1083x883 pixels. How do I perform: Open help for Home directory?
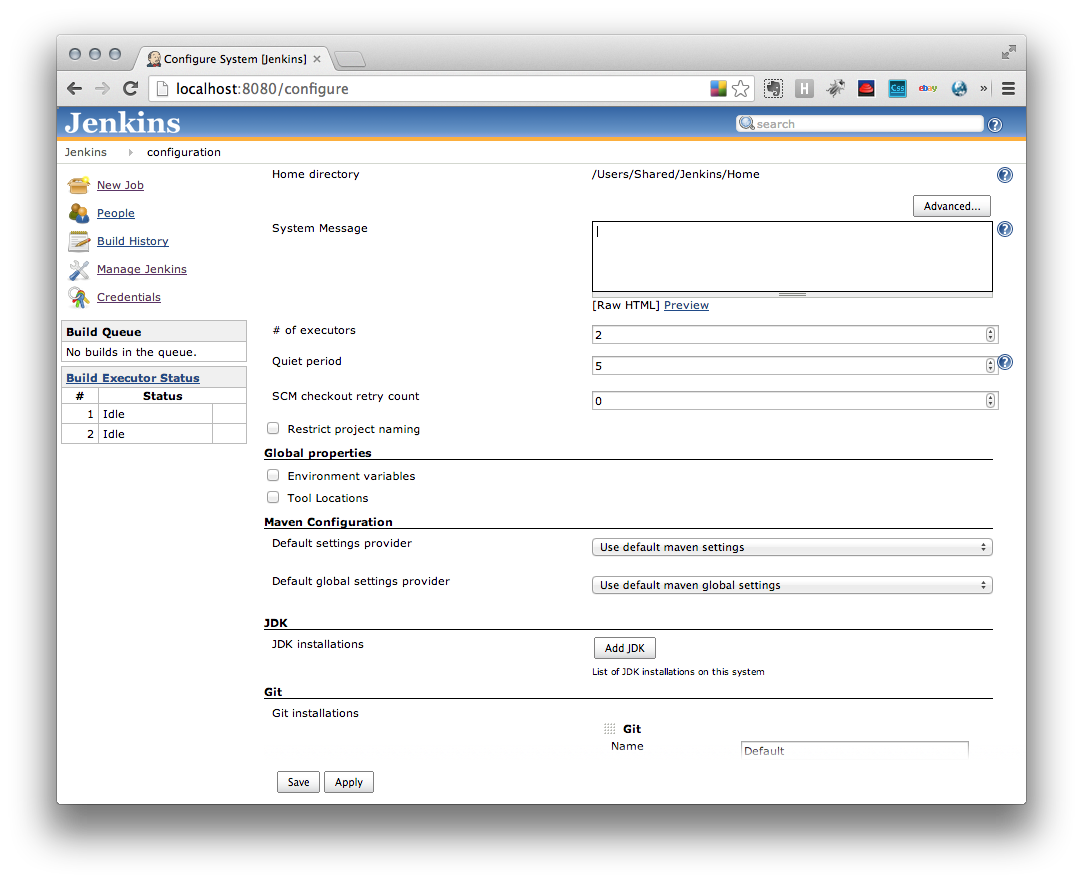coord(1004,175)
